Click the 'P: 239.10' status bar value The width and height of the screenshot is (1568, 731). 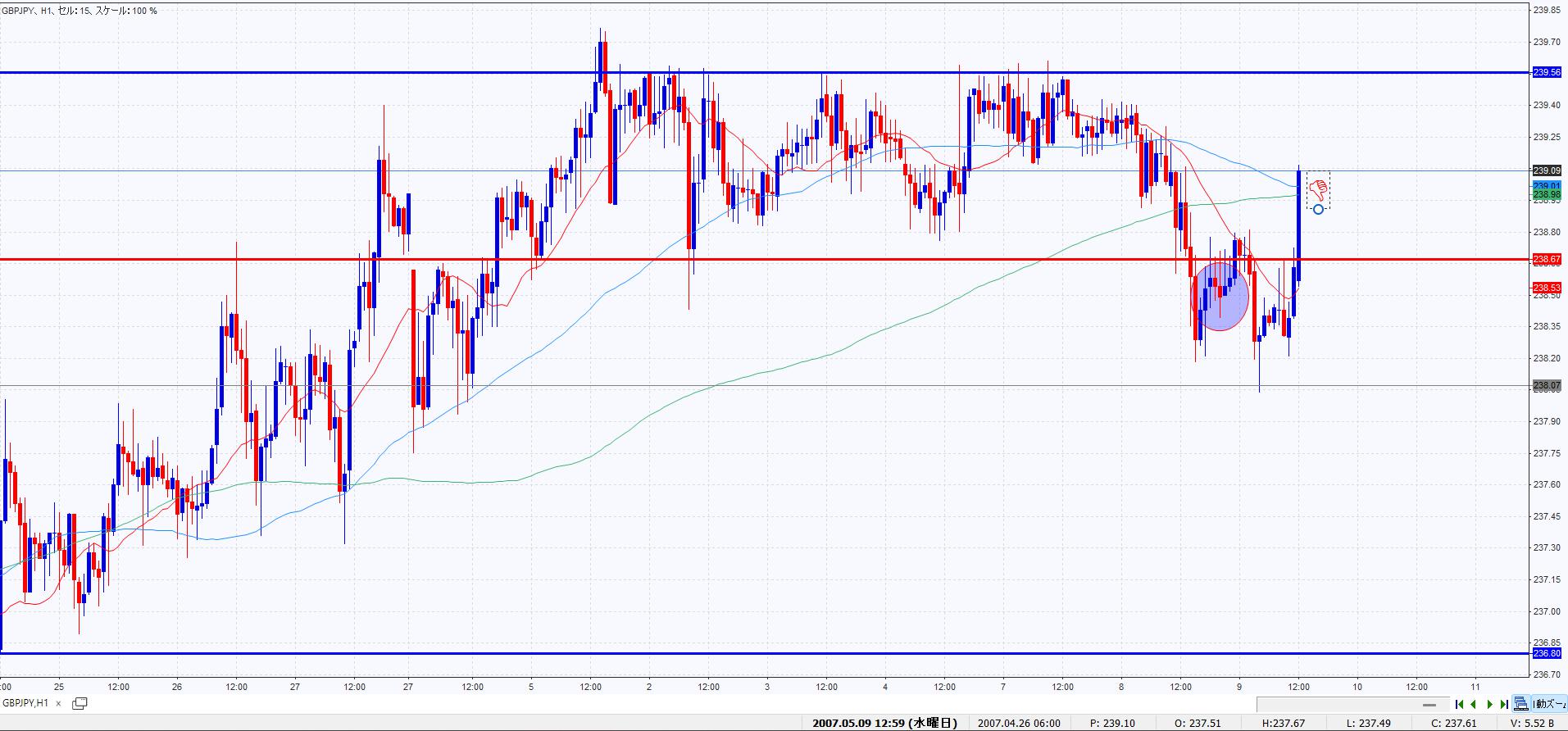pyautogui.click(x=1113, y=724)
